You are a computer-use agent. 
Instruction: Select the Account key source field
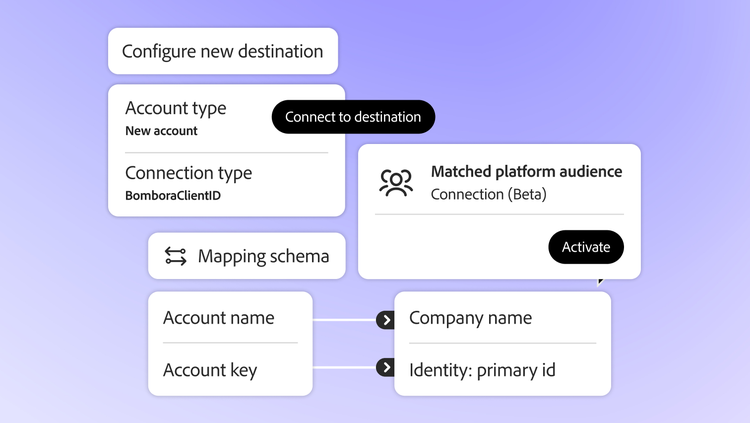[x=210, y=370]
